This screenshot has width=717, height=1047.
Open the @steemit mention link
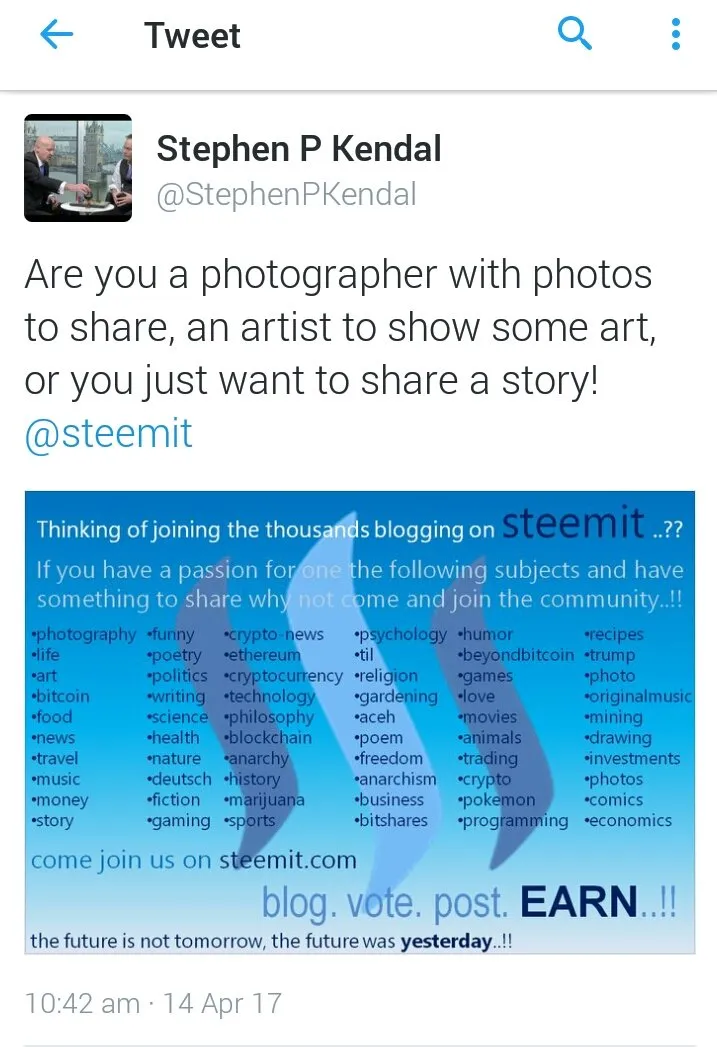click(x=108, y=433)
